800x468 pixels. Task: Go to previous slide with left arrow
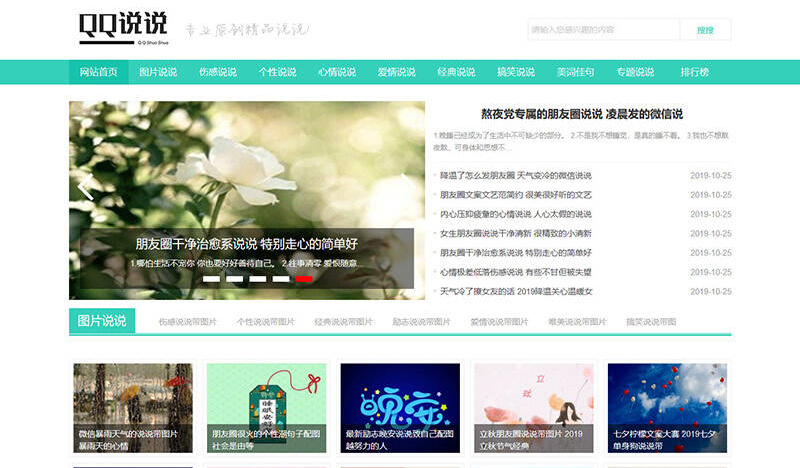point(86,188)
